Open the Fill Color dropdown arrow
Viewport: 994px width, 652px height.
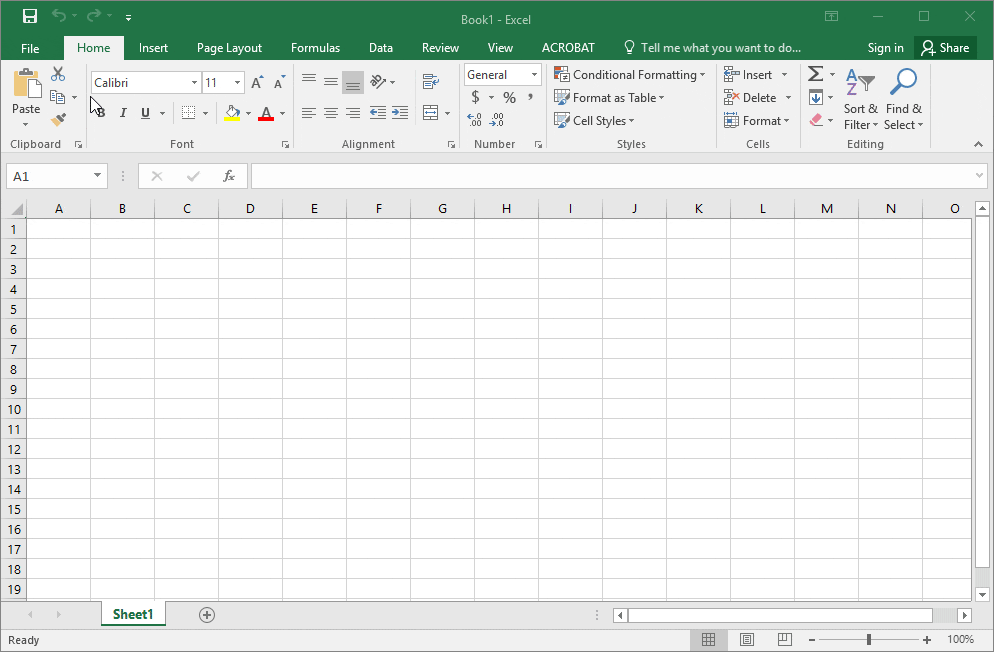(x=247, y=114)
